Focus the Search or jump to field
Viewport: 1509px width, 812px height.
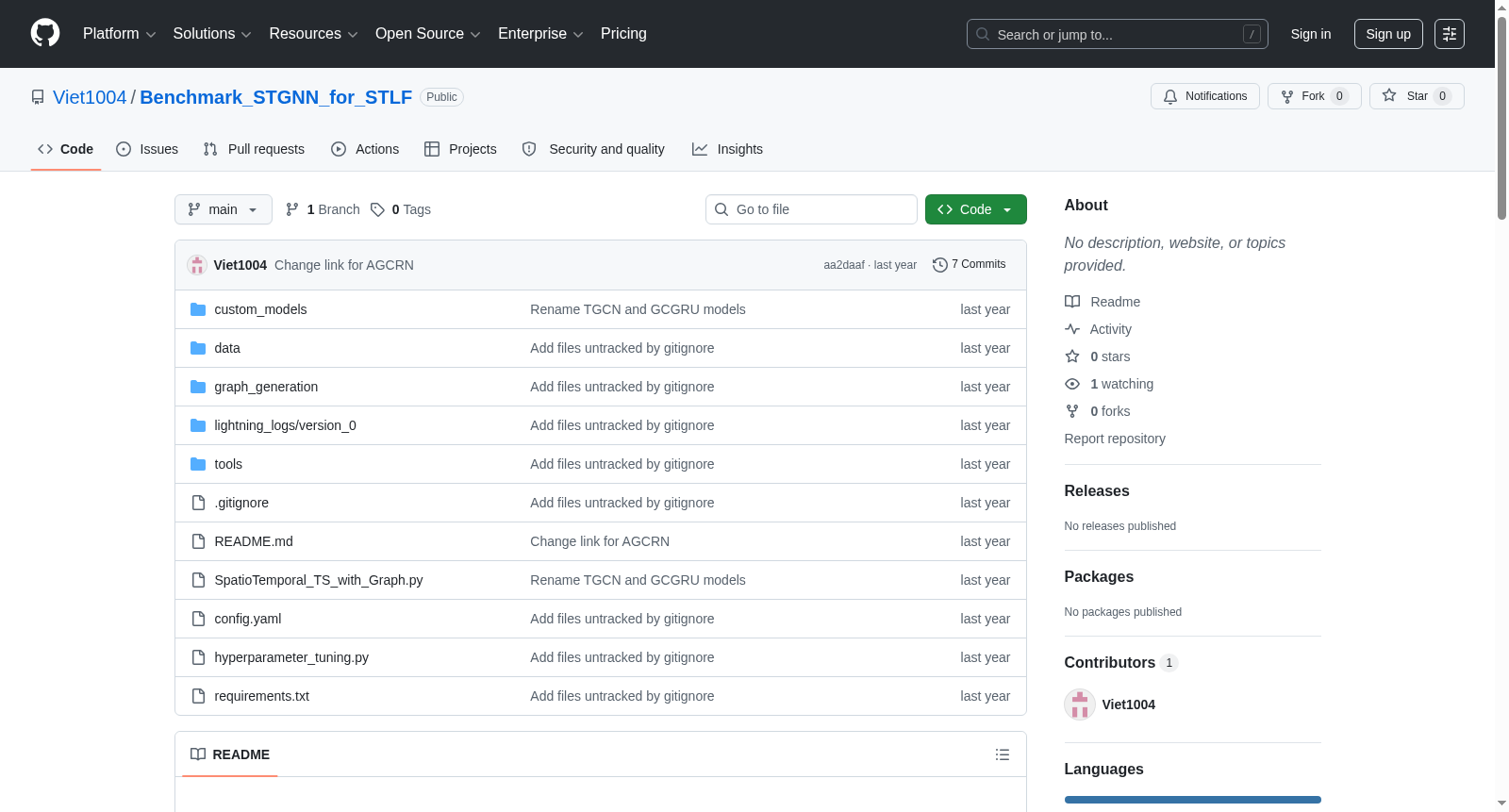(1118, 34)
